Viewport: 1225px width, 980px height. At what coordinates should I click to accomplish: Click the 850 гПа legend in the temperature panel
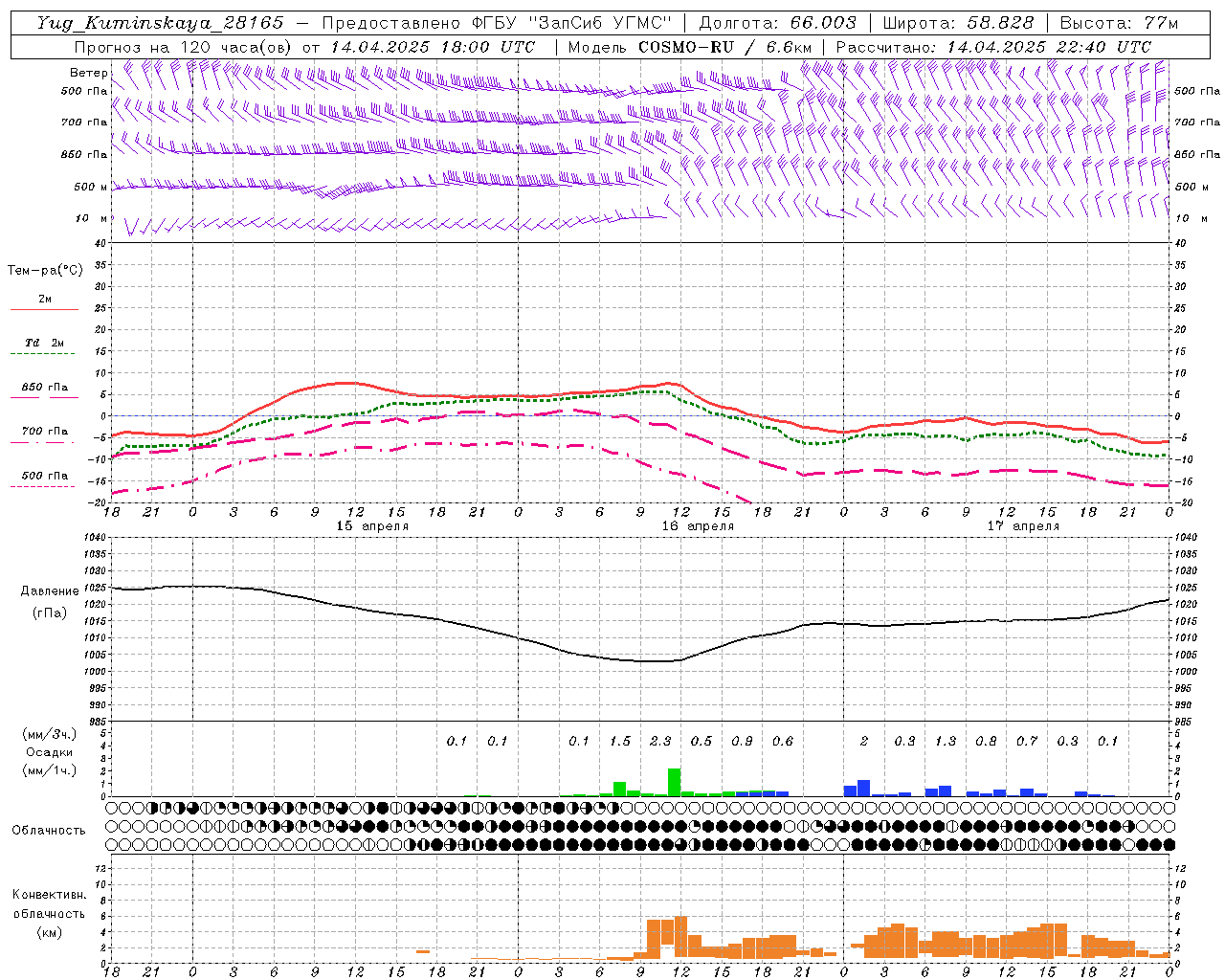45,388
